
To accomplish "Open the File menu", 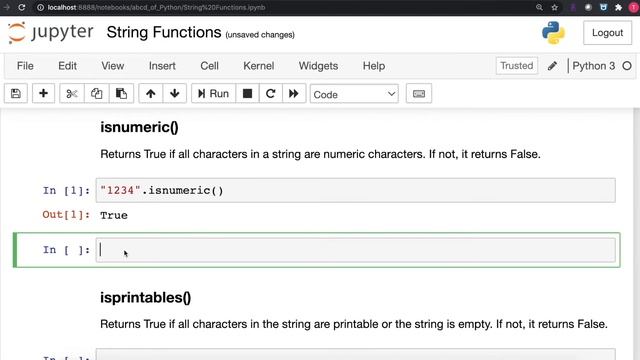I will coord(25,66).
